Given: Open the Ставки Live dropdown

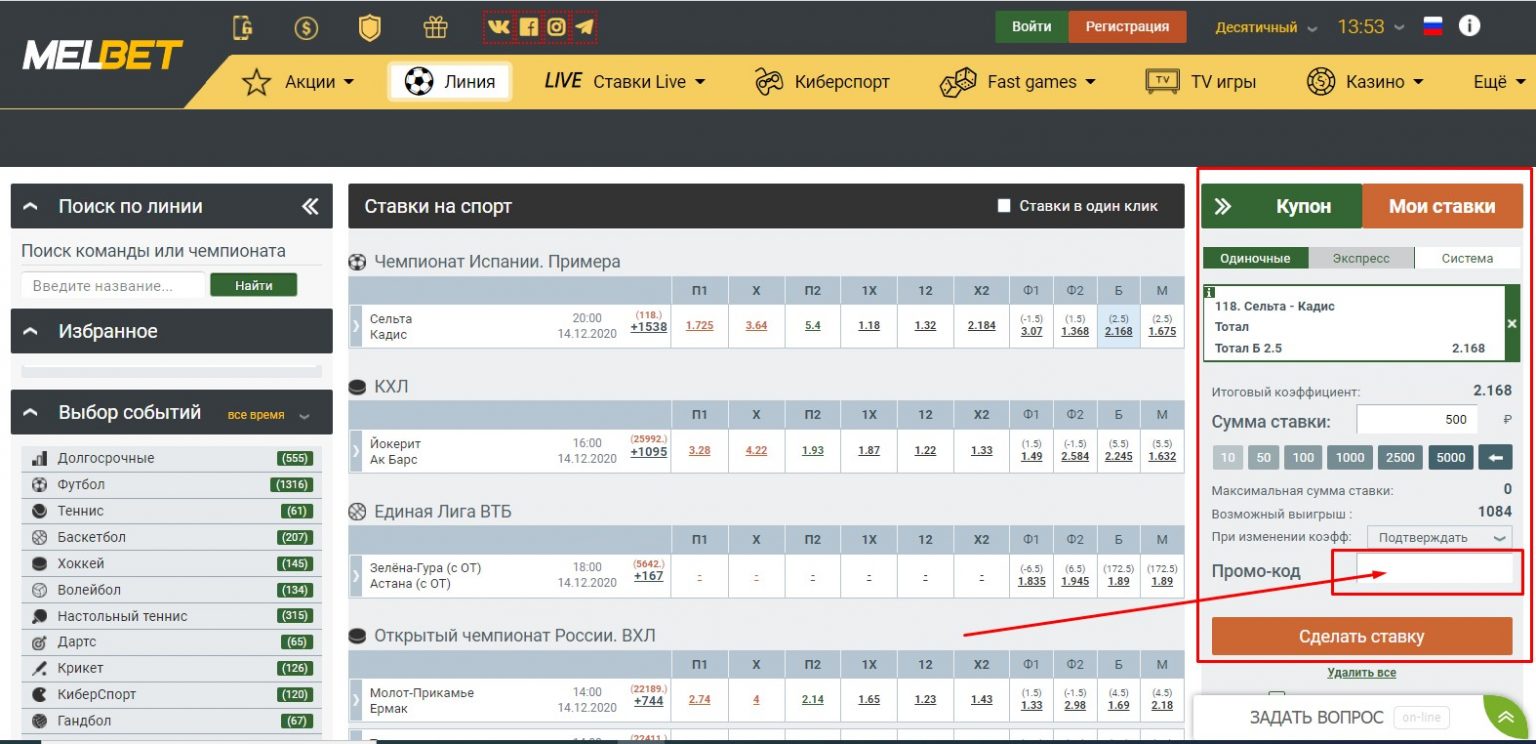Looking at the screenshot, I should pyautogui.click(x=624, y=82).
